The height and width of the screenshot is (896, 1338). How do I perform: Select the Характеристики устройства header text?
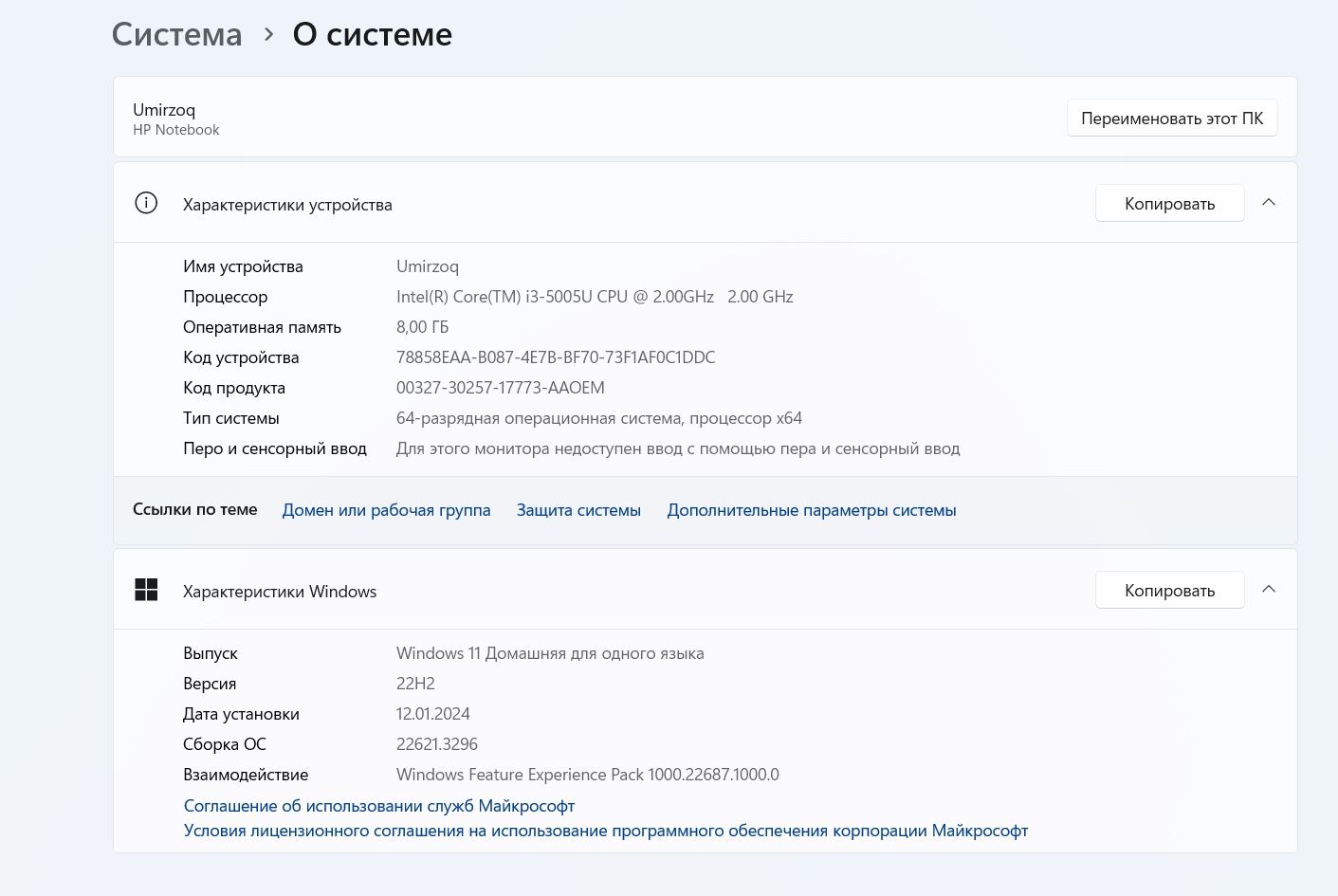point(287,205)
